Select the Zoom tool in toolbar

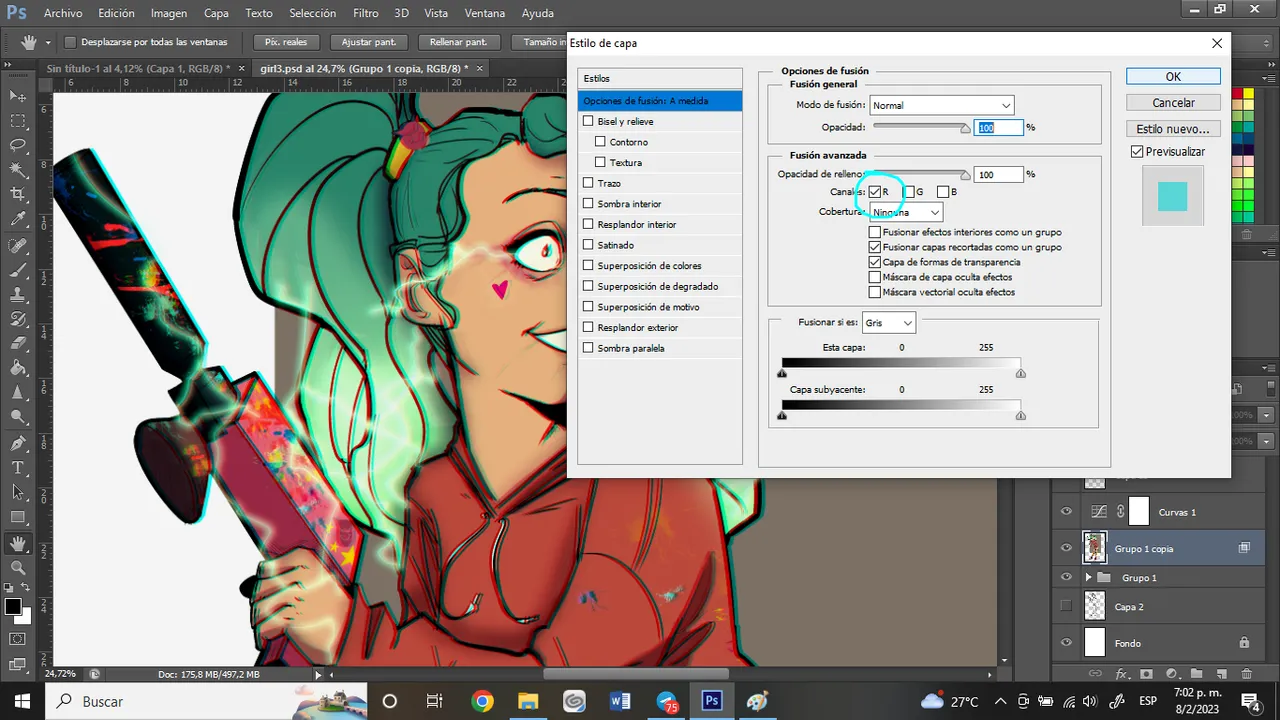[18, 568]
